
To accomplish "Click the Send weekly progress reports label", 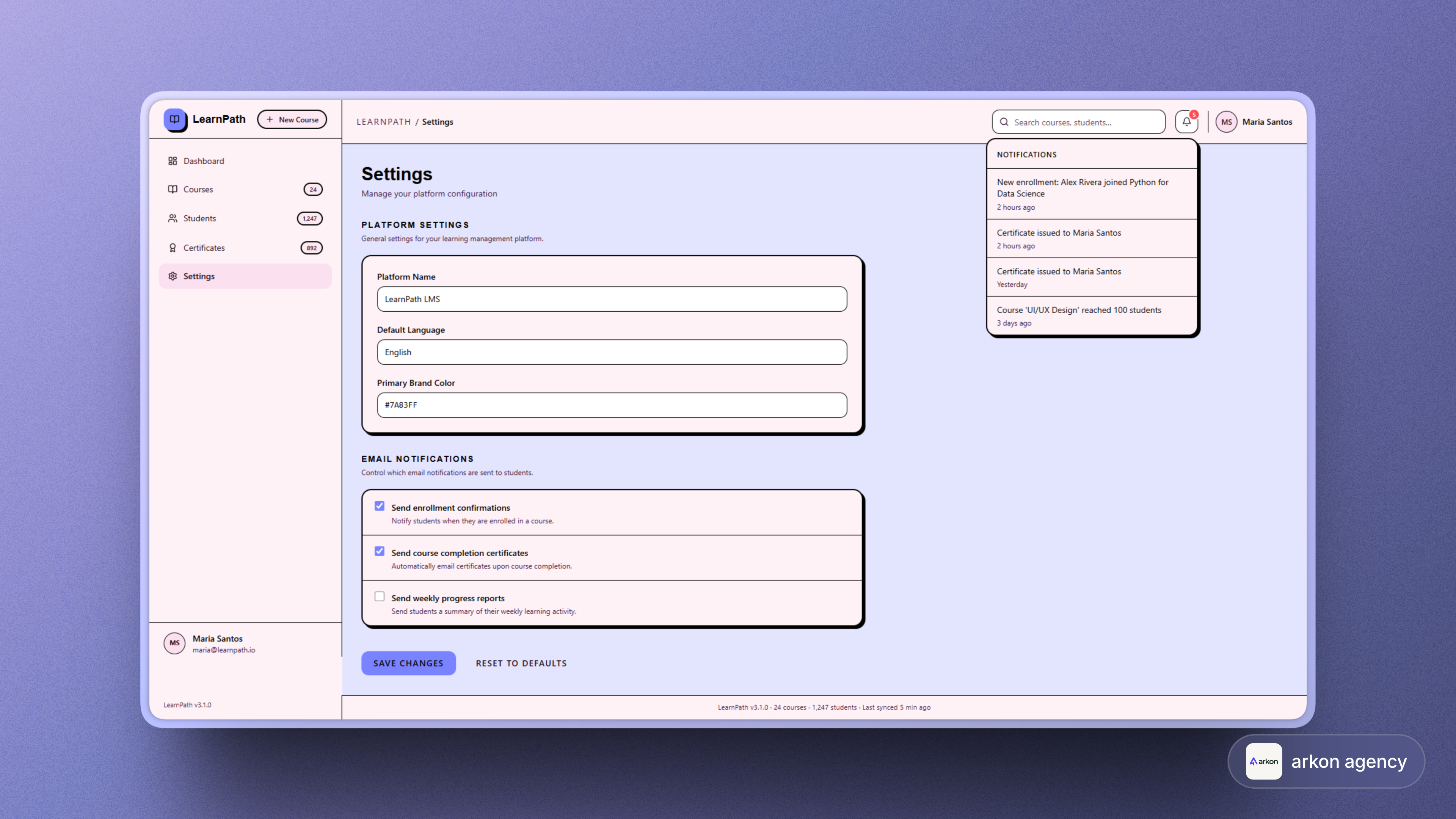I will tap(448, 598).
